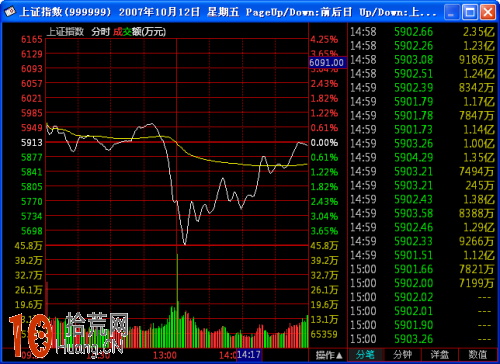Click the 9186万 turnover value
The image size is (500, 364).
[x=477, y=60]
